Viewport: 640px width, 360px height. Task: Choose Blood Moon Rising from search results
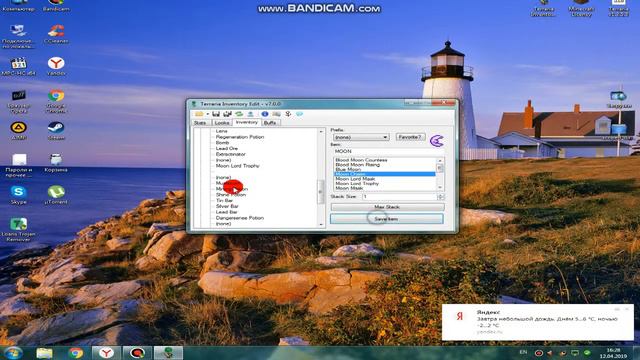[358, 164]
